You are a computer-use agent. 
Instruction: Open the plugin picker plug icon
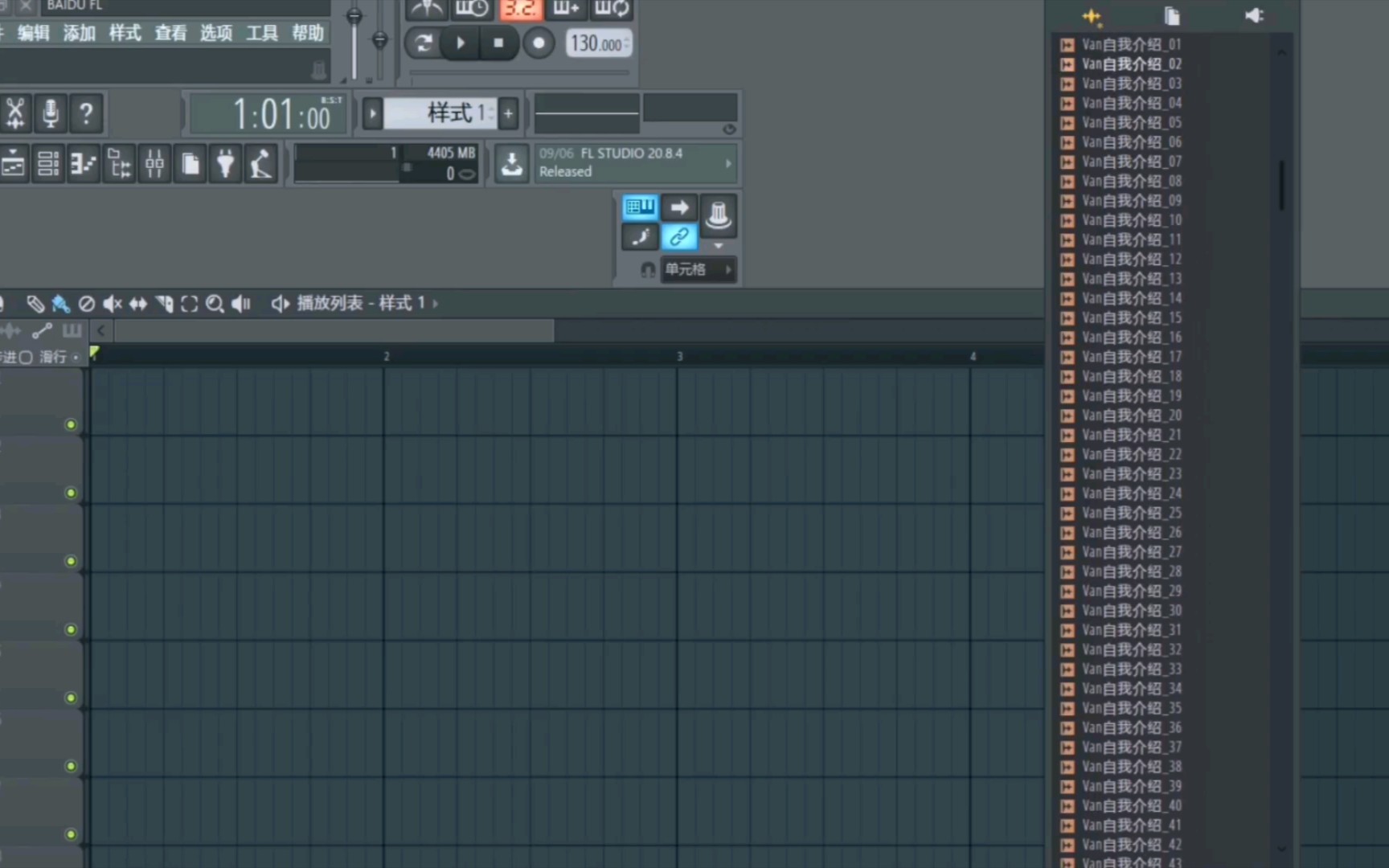click(225, 164)
